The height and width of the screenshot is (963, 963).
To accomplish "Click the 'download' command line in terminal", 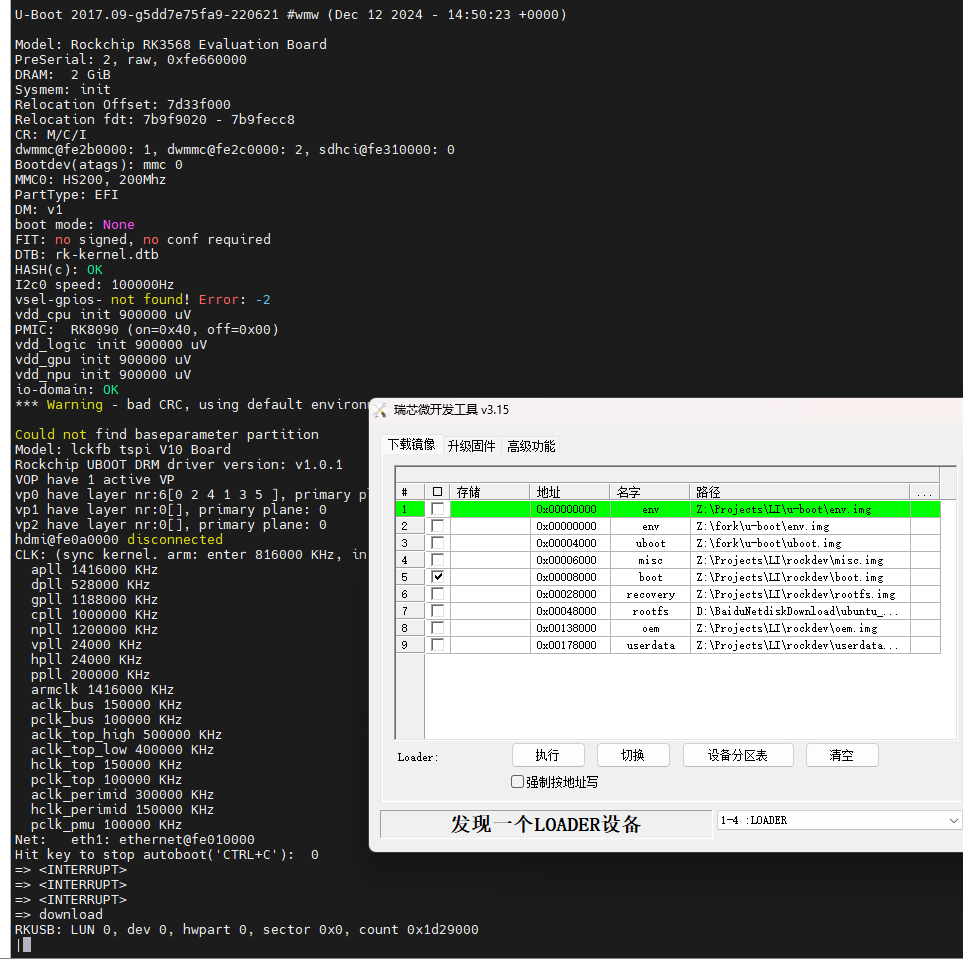I will (59, 914).
